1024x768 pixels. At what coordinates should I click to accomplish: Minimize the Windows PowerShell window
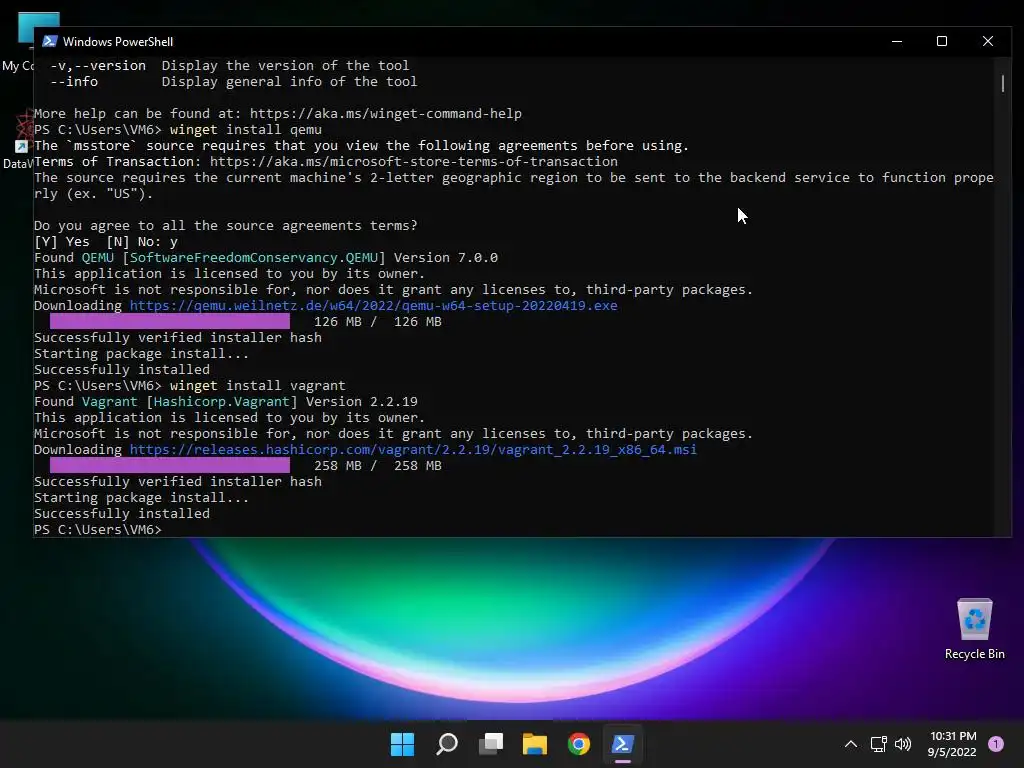coord(897,41)
